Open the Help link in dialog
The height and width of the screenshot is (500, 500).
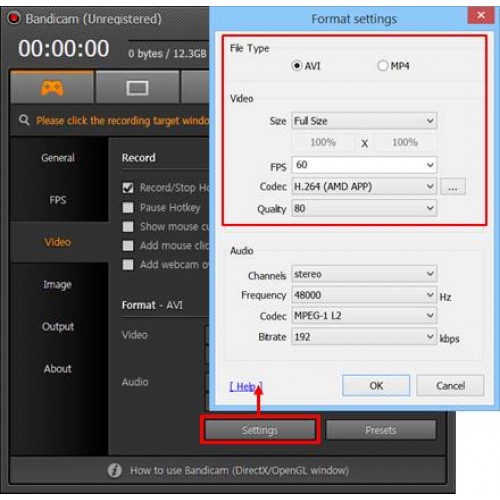tap(246, 386)
